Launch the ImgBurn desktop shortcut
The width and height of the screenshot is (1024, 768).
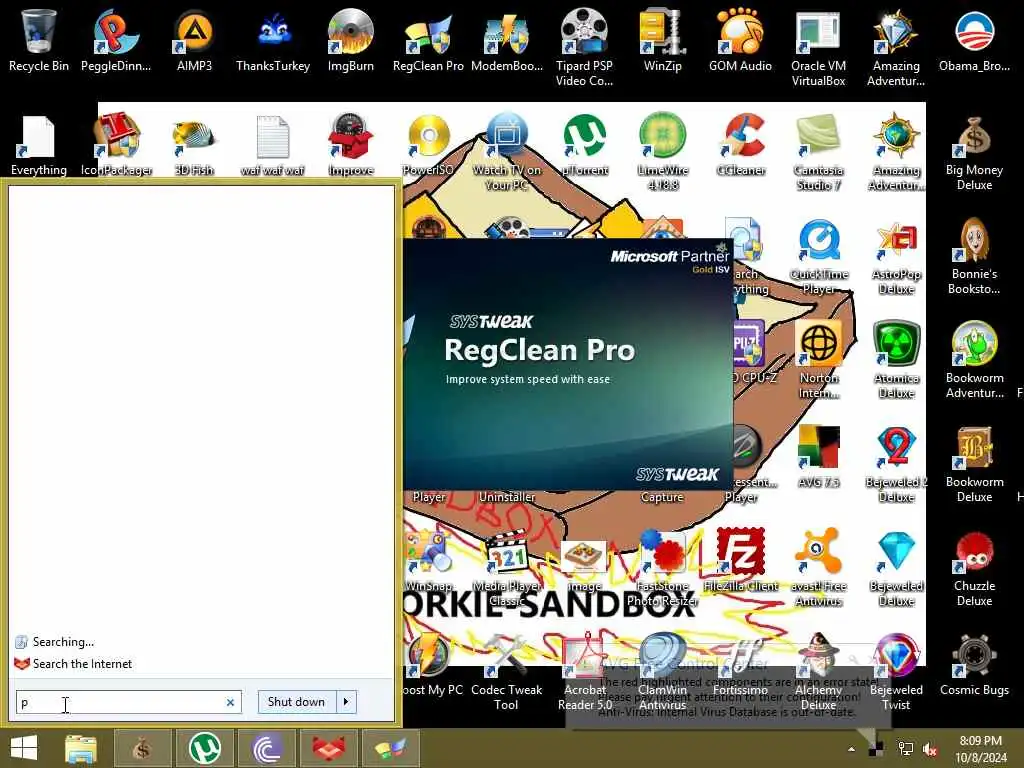(351, 40)
